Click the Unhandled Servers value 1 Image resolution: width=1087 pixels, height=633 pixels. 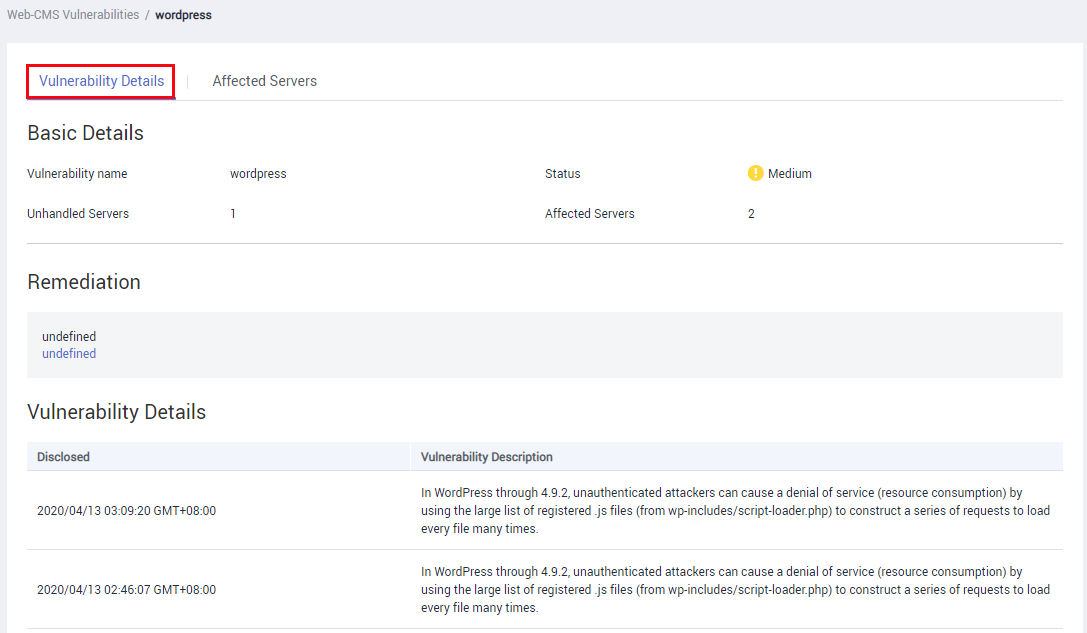(x=233, y=214)
